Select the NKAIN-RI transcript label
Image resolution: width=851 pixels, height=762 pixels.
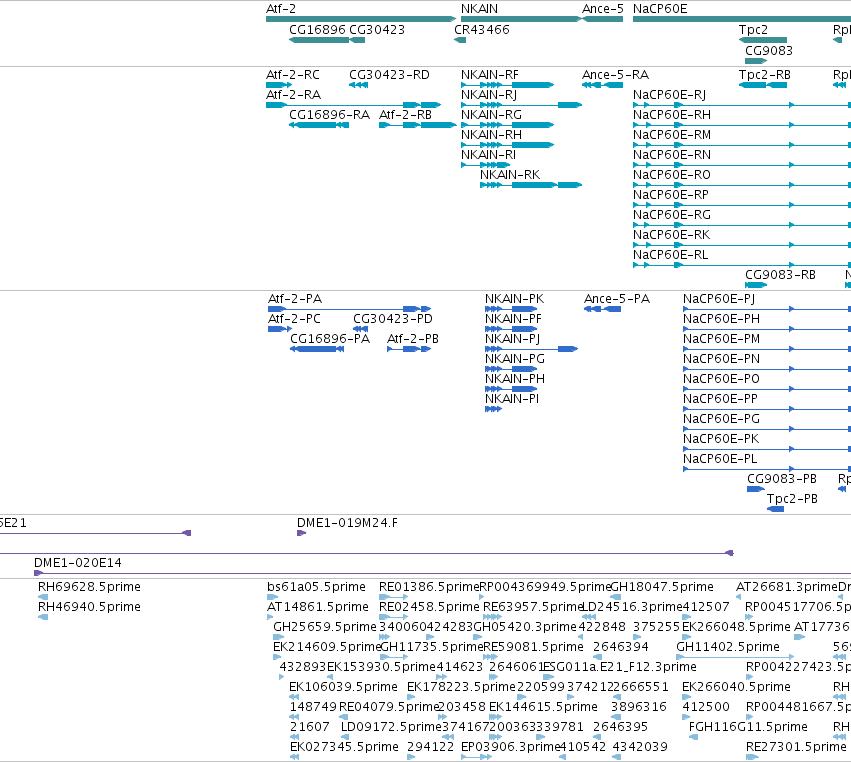point(488,155)
